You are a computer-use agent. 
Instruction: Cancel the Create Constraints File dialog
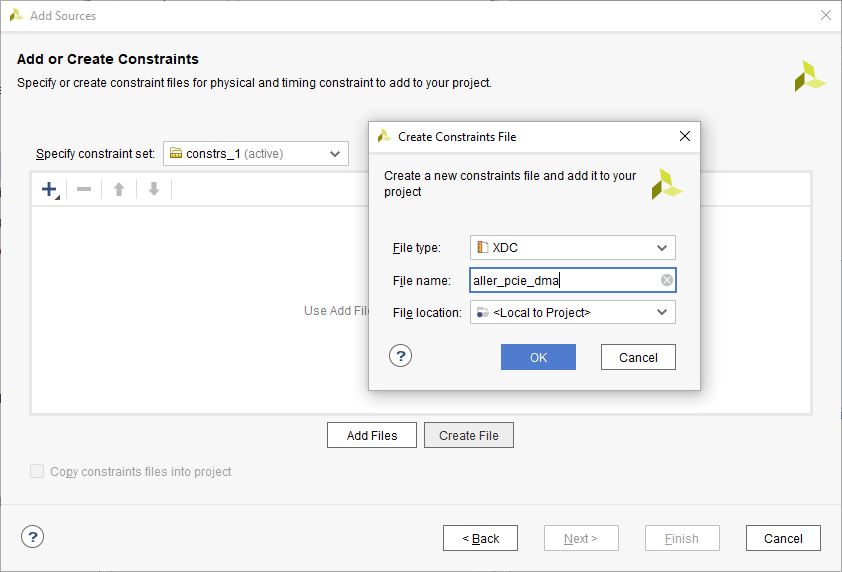coord(638,357)
